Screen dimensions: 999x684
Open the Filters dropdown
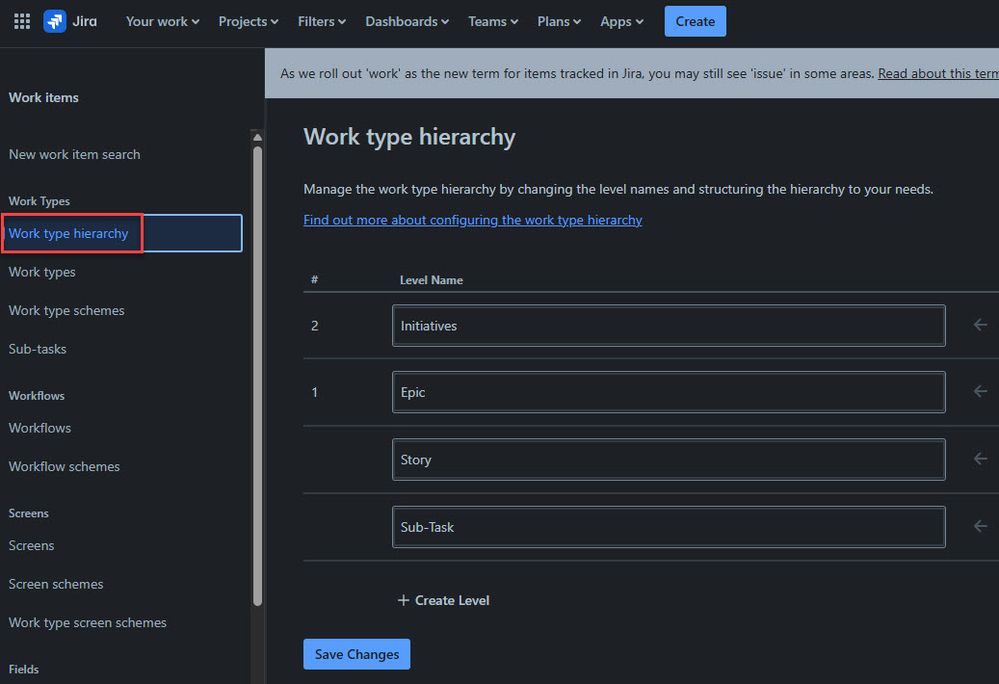(322, 21)
